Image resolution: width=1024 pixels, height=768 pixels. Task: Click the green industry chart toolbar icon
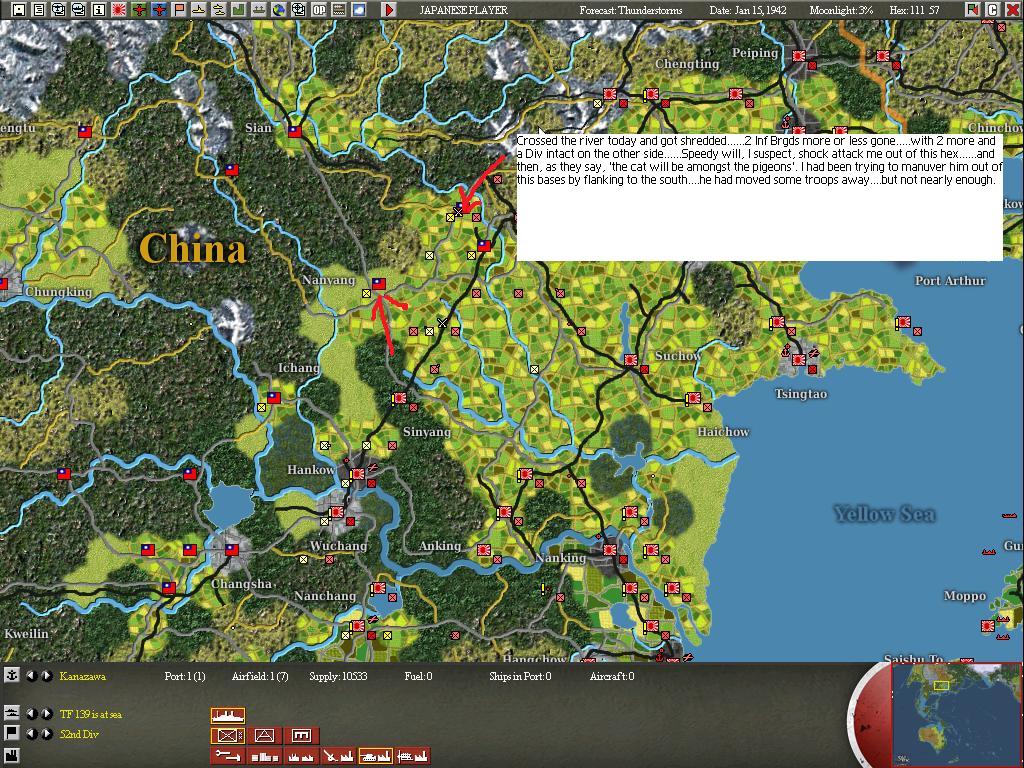(238, 9)
